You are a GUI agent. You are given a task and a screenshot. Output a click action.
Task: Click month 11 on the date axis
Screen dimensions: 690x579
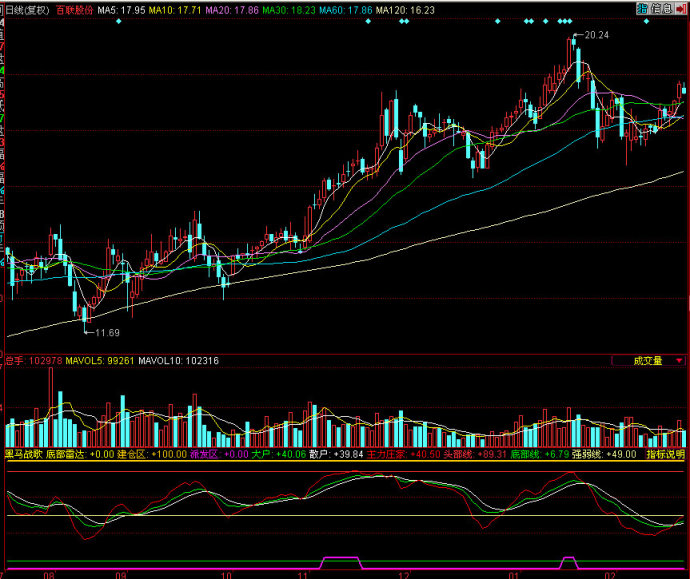click(303, 575)
